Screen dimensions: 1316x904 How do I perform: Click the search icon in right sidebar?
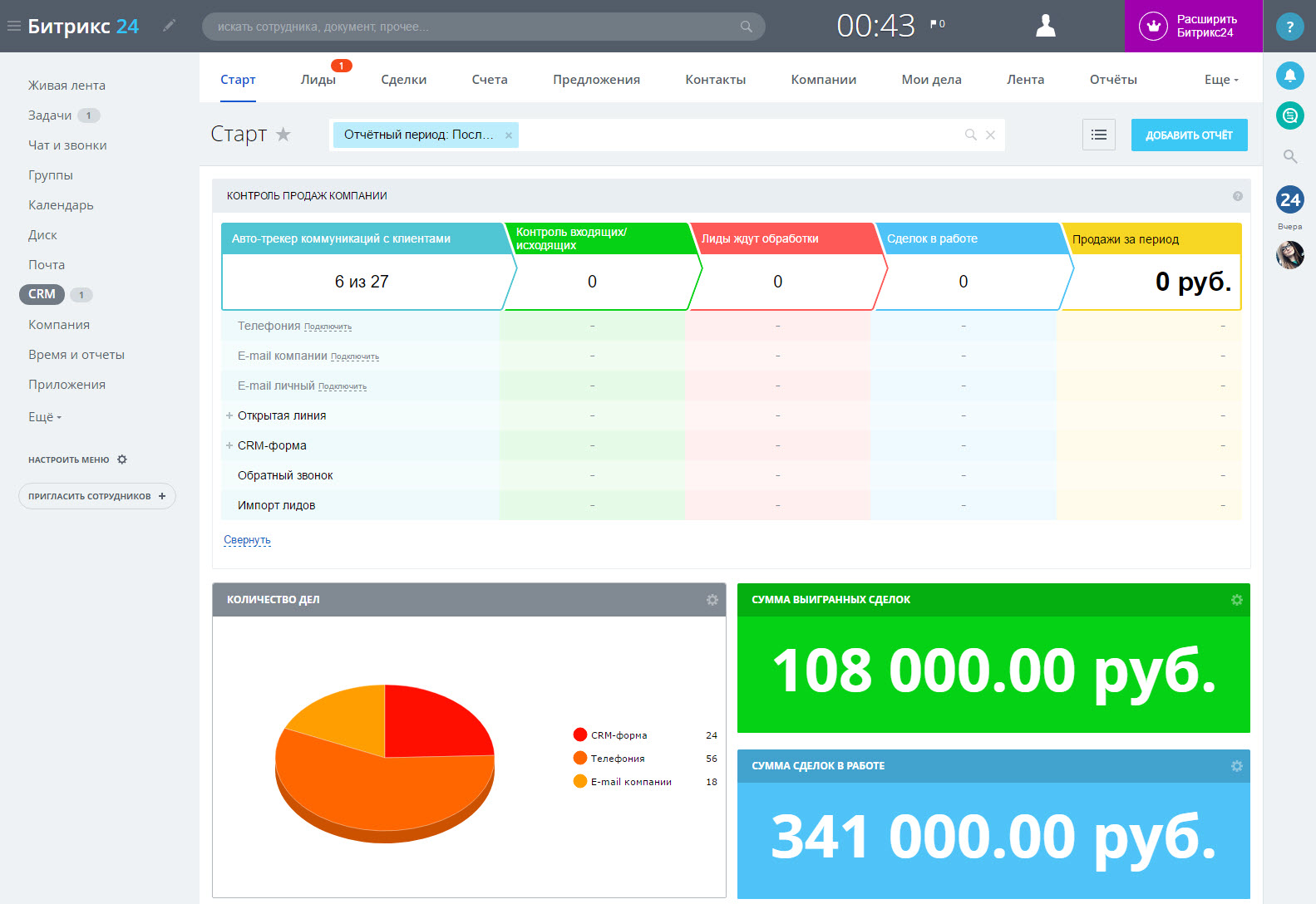tap(1290, 156)
